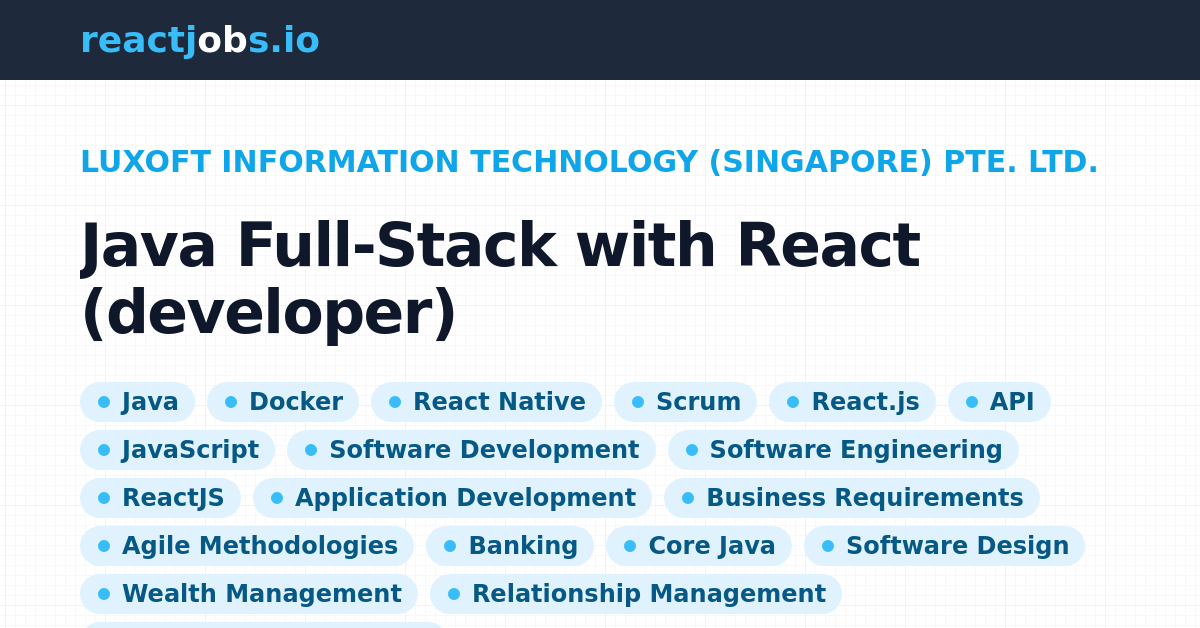Open the React.js skill tag
The image size is (1200, 628).
(852, 402)
